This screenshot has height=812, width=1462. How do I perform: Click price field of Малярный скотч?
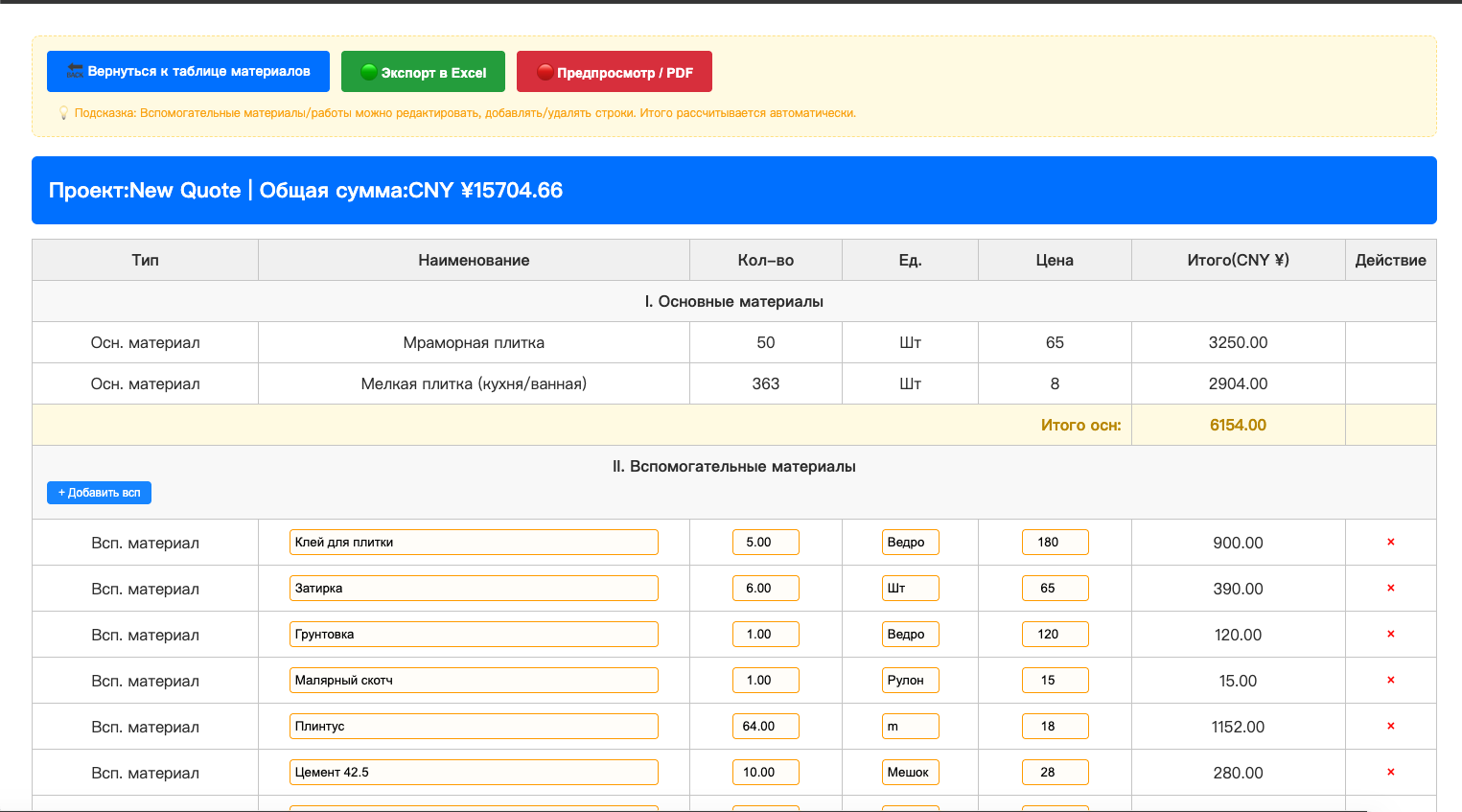pyautogui.click(x=1056, y=681)
